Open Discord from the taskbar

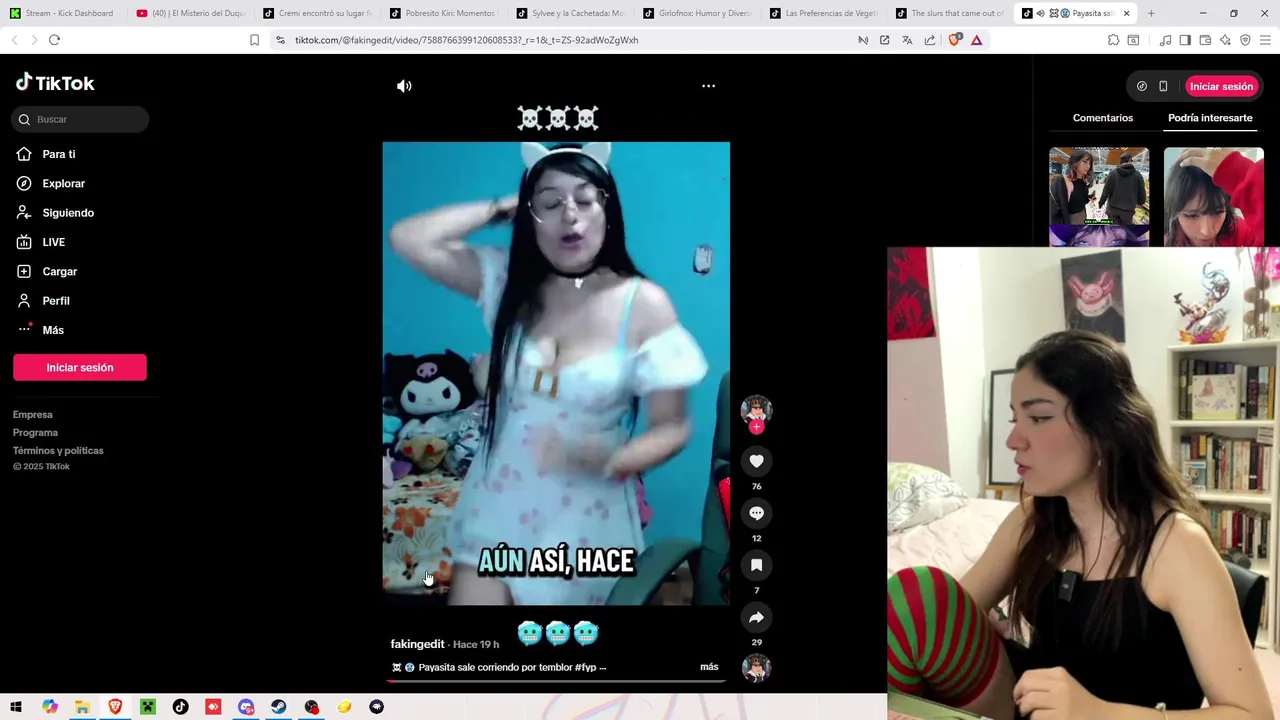[246, 707]
